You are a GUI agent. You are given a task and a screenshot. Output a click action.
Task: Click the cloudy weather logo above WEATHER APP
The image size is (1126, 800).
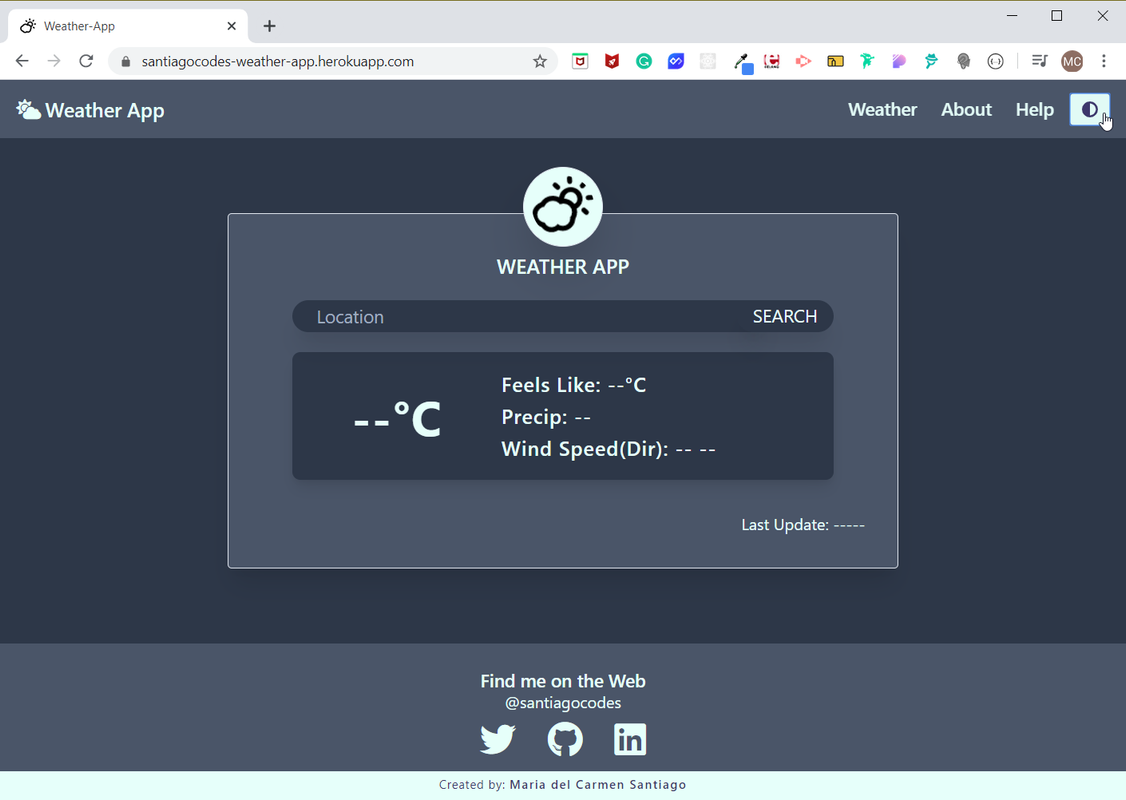[x=562, y=206]
